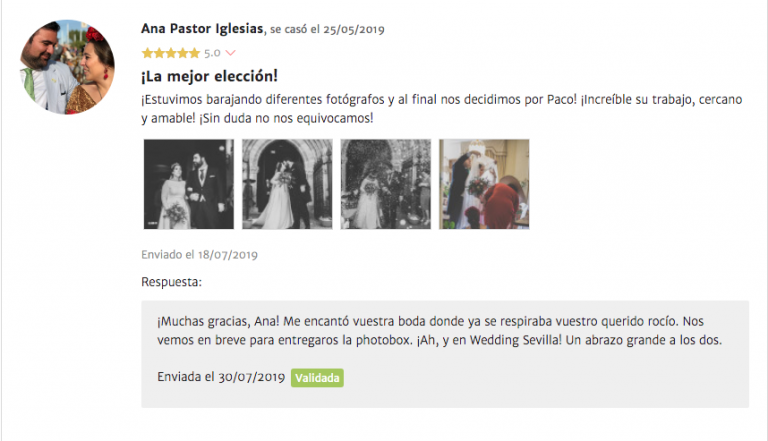Screen dimensions: 768x441
Task: Click the second gold rating star
Action: click(159, 53)
